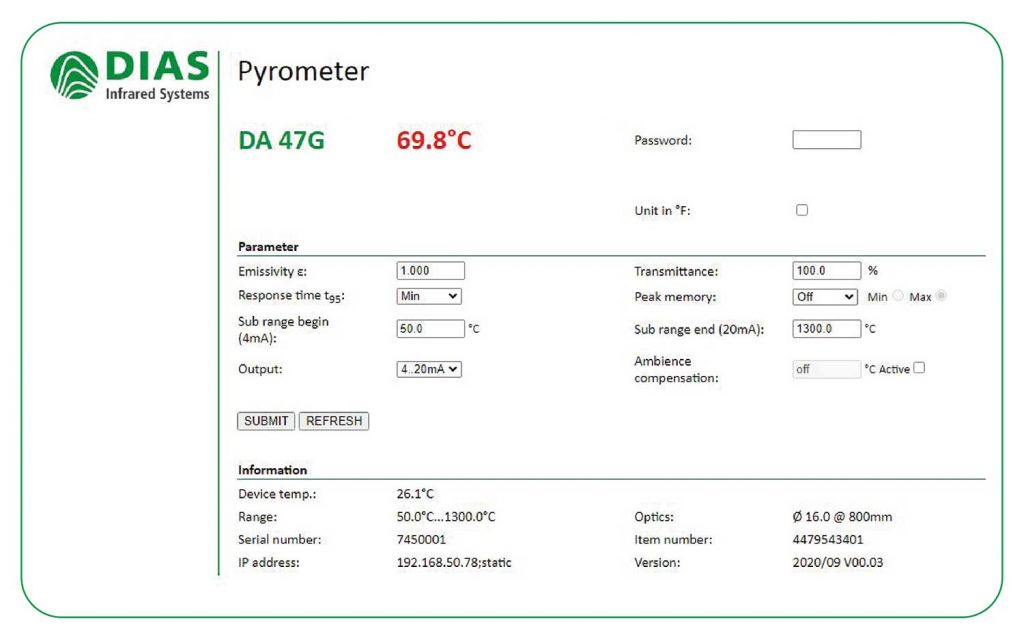Screen dimensions: 1024x640
Task: Open the Output dropdown showing 4..20mA
Action: point(428,369)
